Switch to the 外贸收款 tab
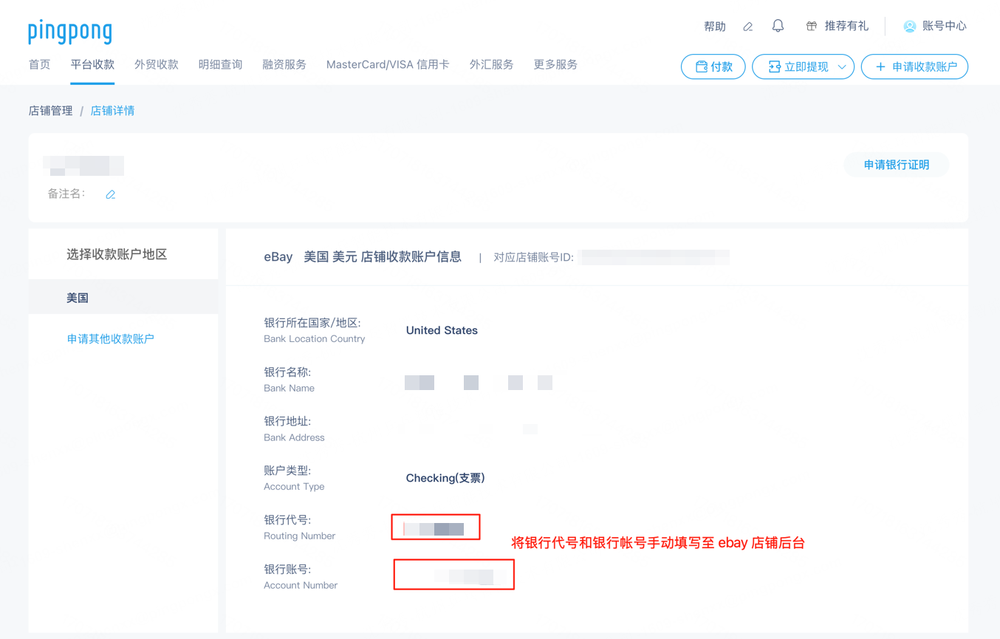The image size is (1000, 639). tap(156, 65)
